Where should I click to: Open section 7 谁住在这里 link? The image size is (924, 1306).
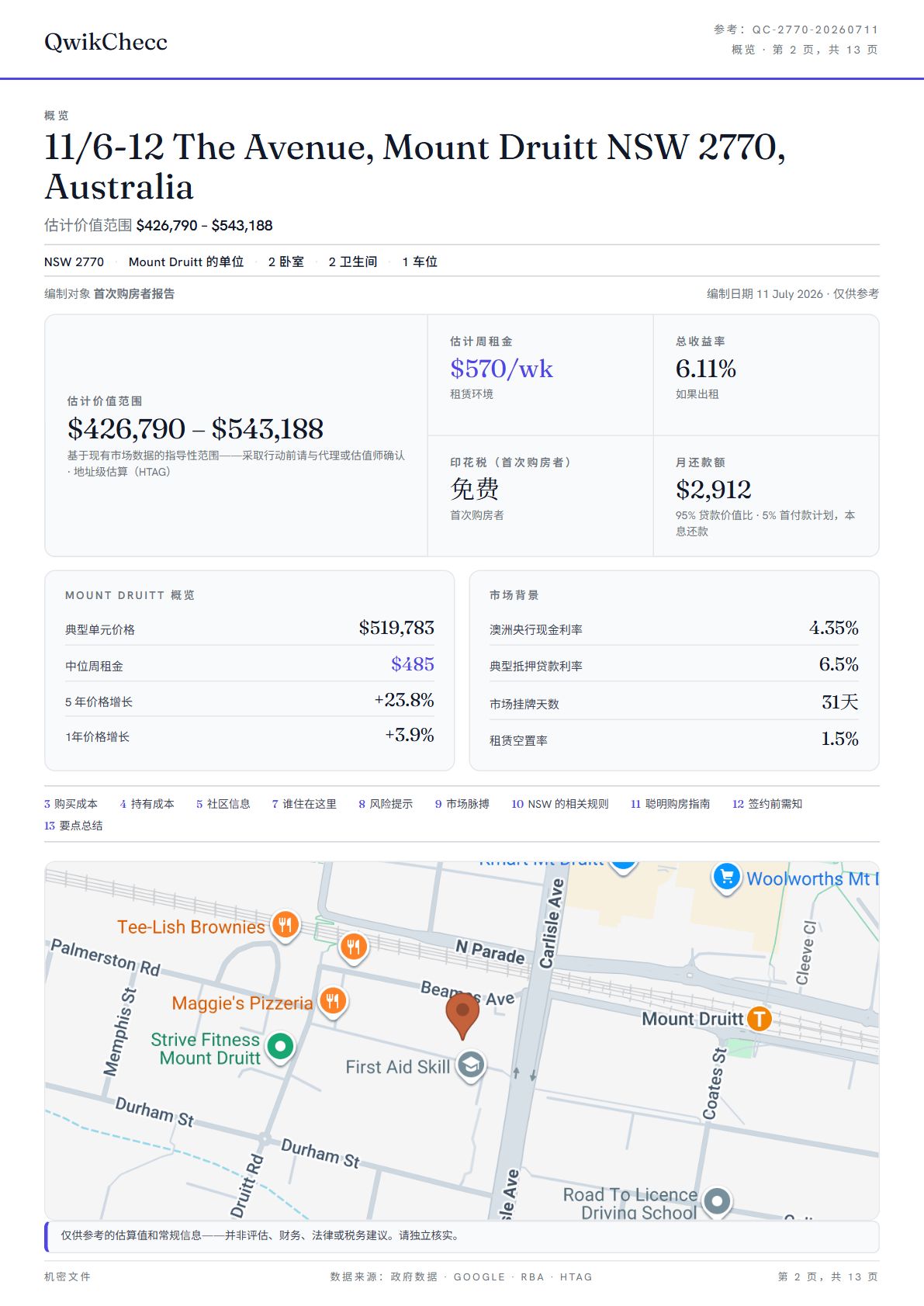point(304,804)
